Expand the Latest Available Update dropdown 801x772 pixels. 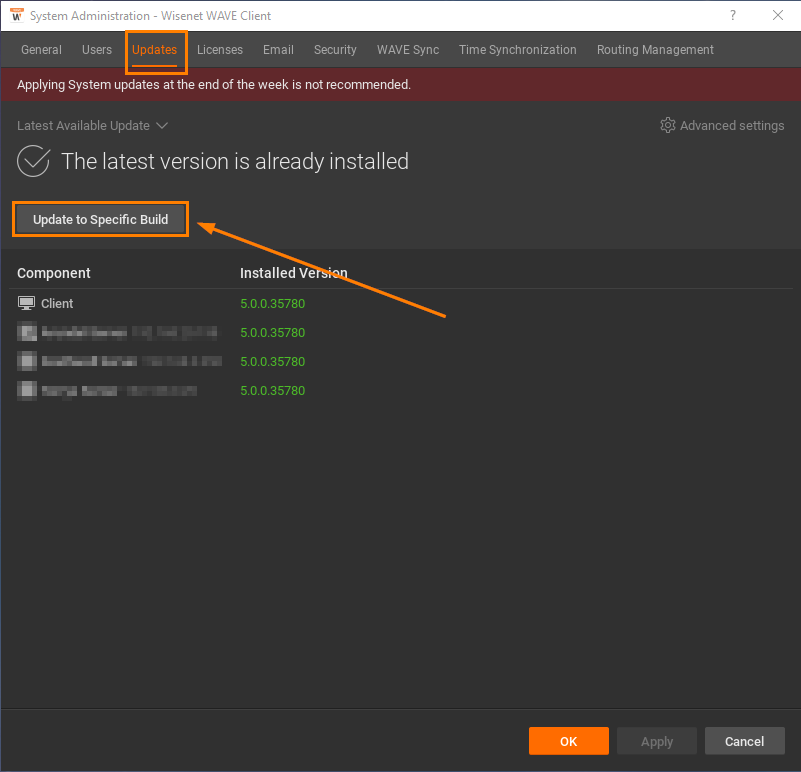pyautogui.click(x=92, y=126)
